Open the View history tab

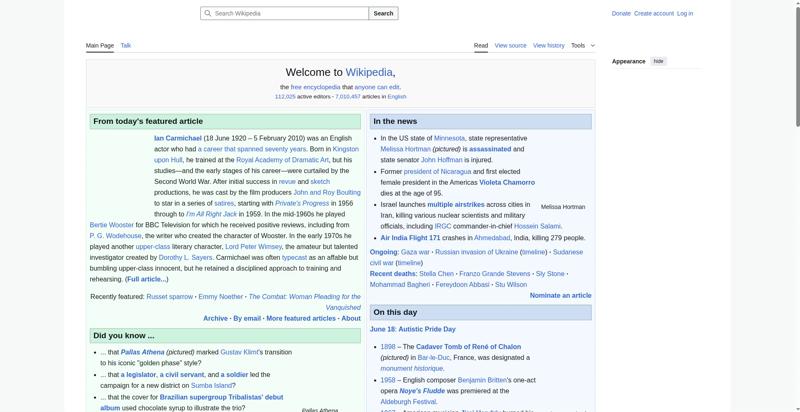pyautogui.click(x=548, y=45)
